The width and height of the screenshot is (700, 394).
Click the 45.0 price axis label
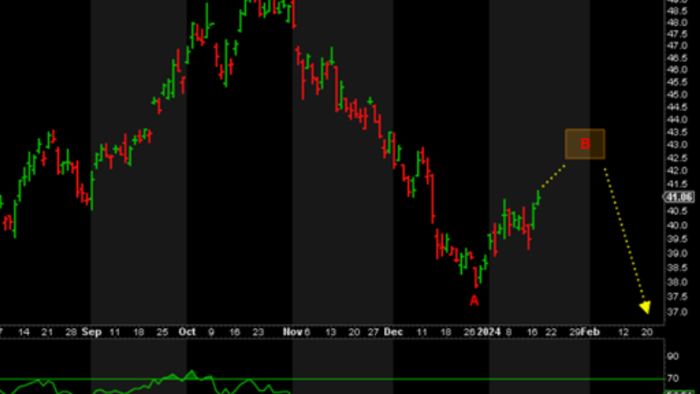pyautogui.click(x=677, y=95)
